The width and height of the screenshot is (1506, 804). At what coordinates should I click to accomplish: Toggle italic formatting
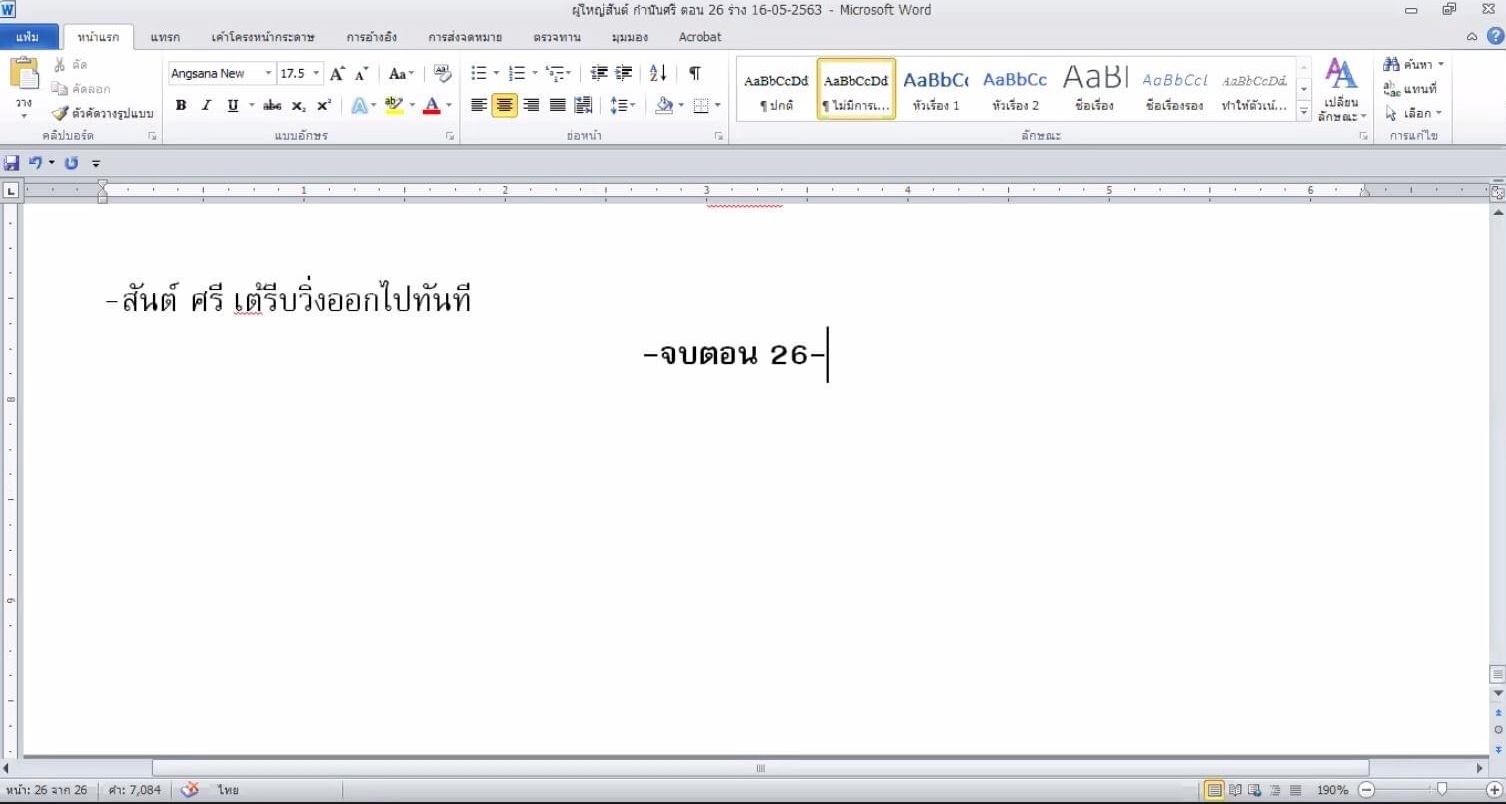206,106
